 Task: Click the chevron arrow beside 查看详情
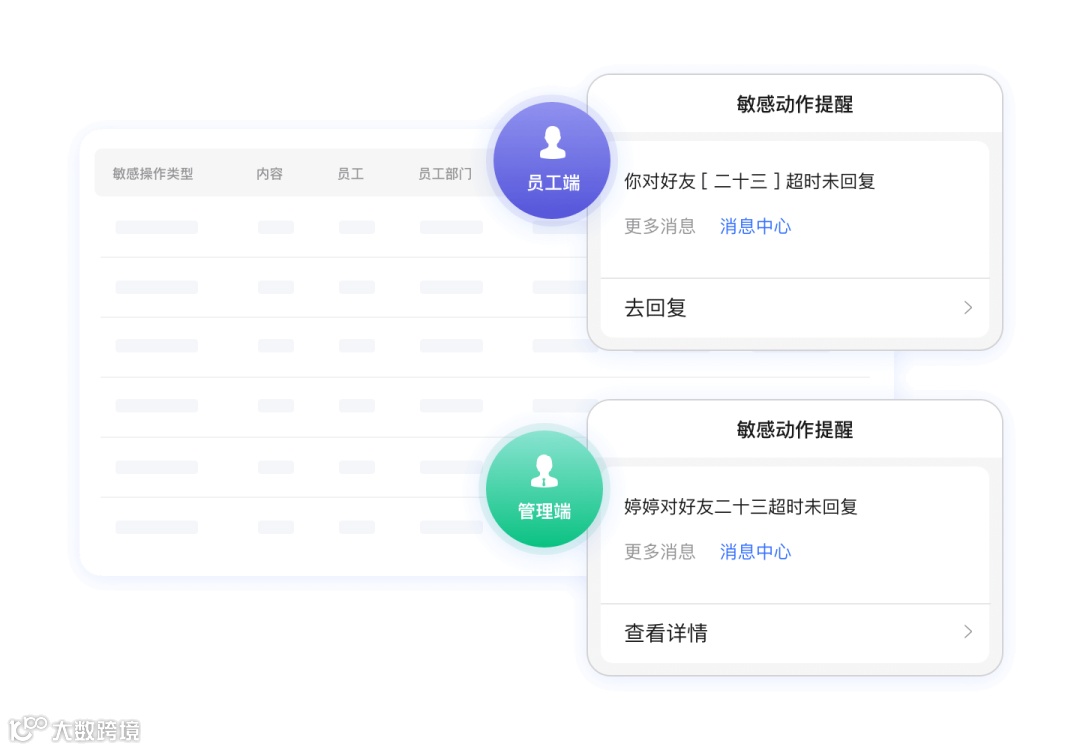[968, 632]
